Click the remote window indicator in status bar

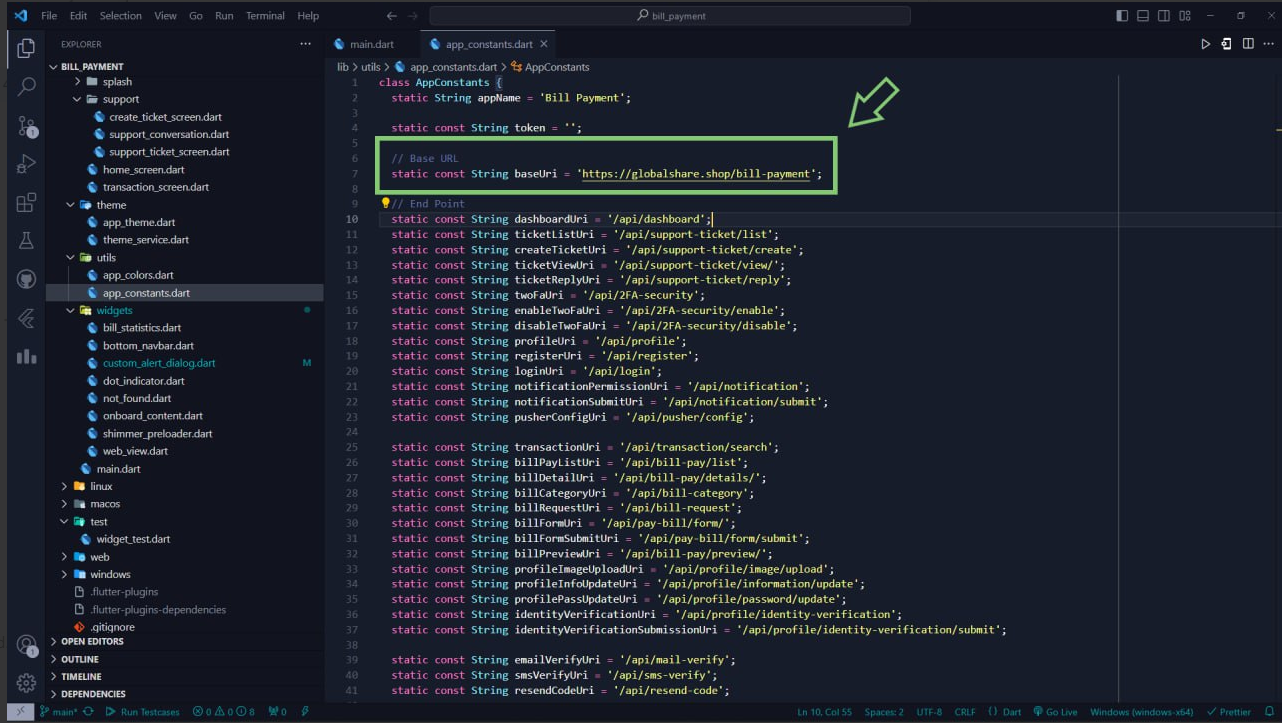click(21, 712)
